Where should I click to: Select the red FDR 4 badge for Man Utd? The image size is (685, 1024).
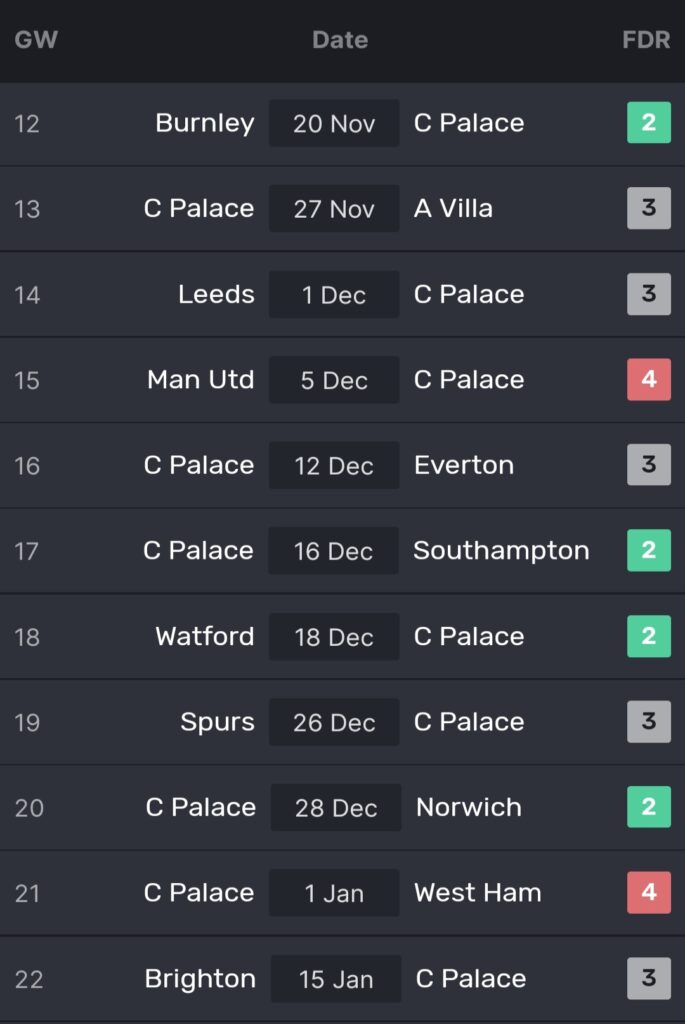click(648, 380)
